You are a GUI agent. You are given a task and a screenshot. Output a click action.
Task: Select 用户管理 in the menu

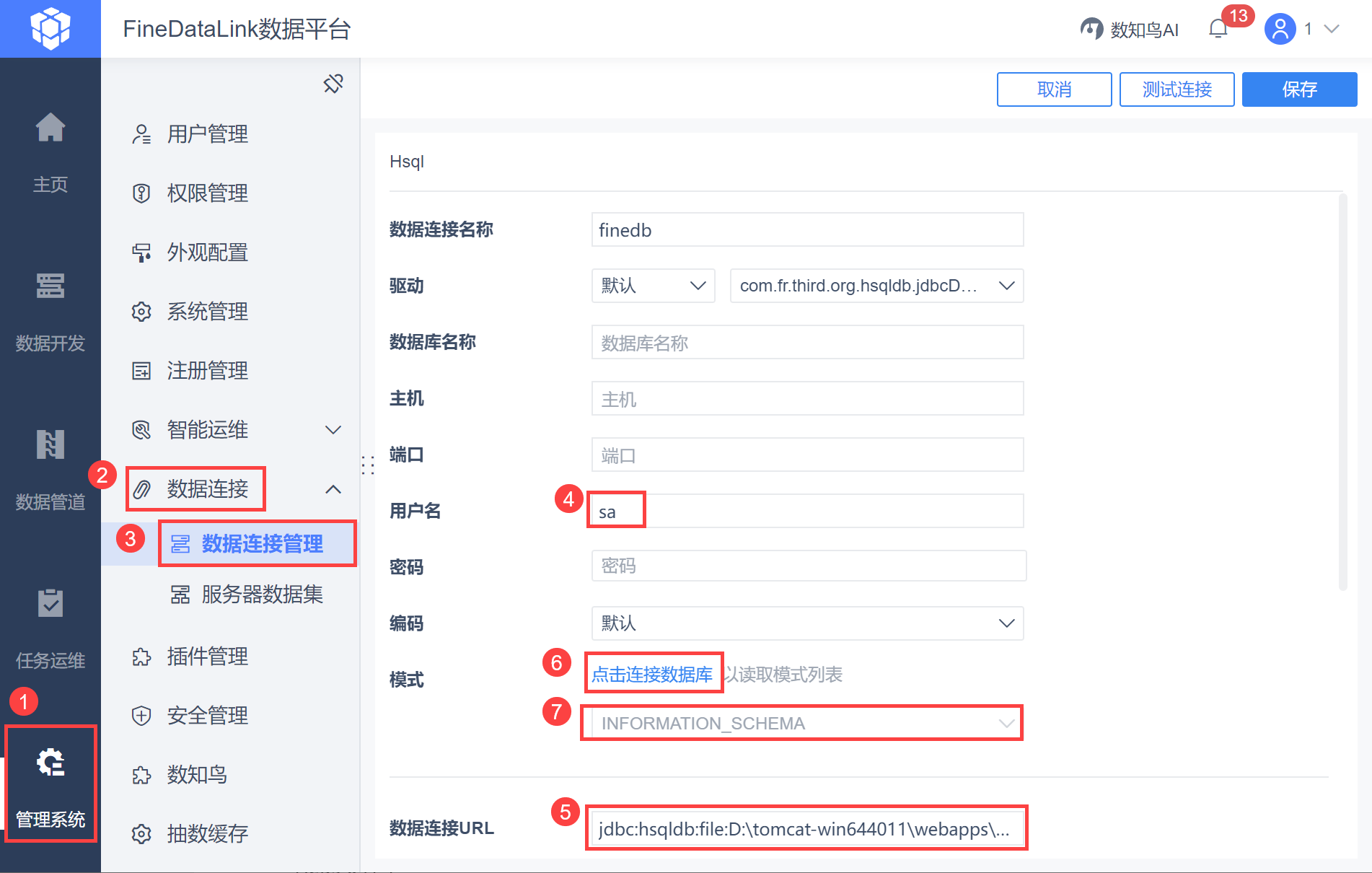coord(208,134)
